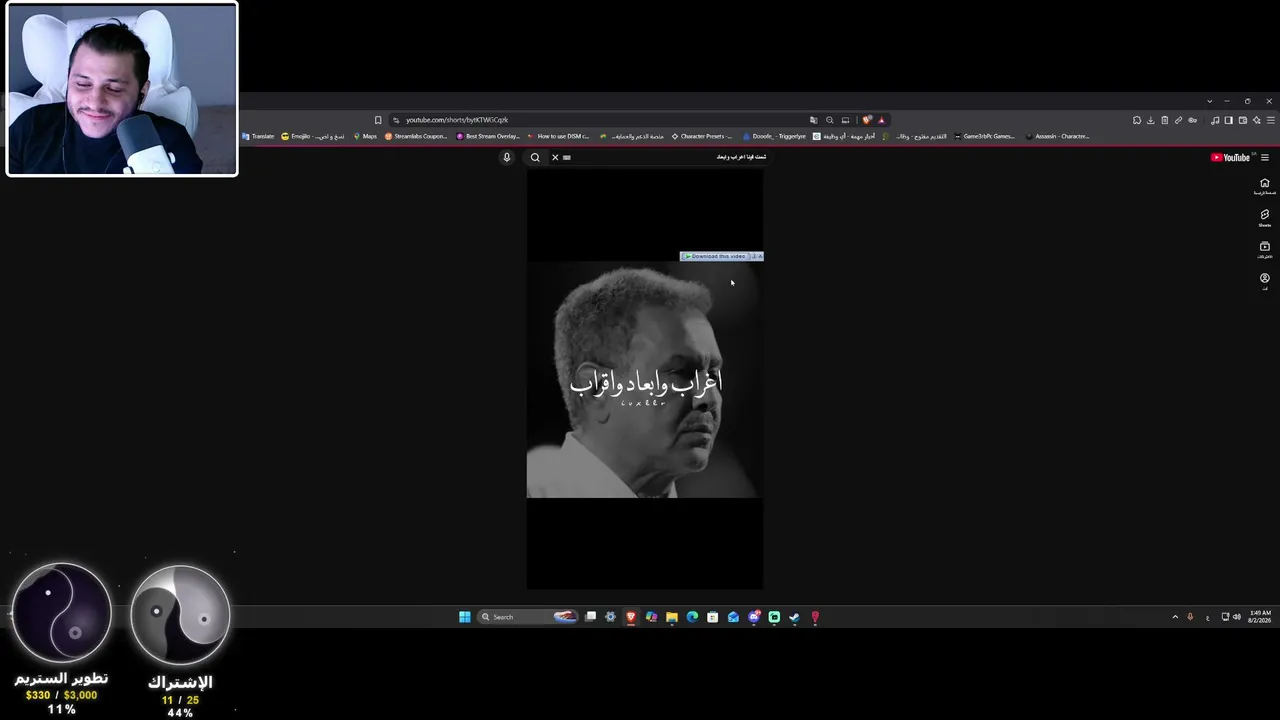Image resolution: width=1280 pixels, height=720 pixels.
Task: Open File Explorer from taskbar
Action: coord(672,617)
